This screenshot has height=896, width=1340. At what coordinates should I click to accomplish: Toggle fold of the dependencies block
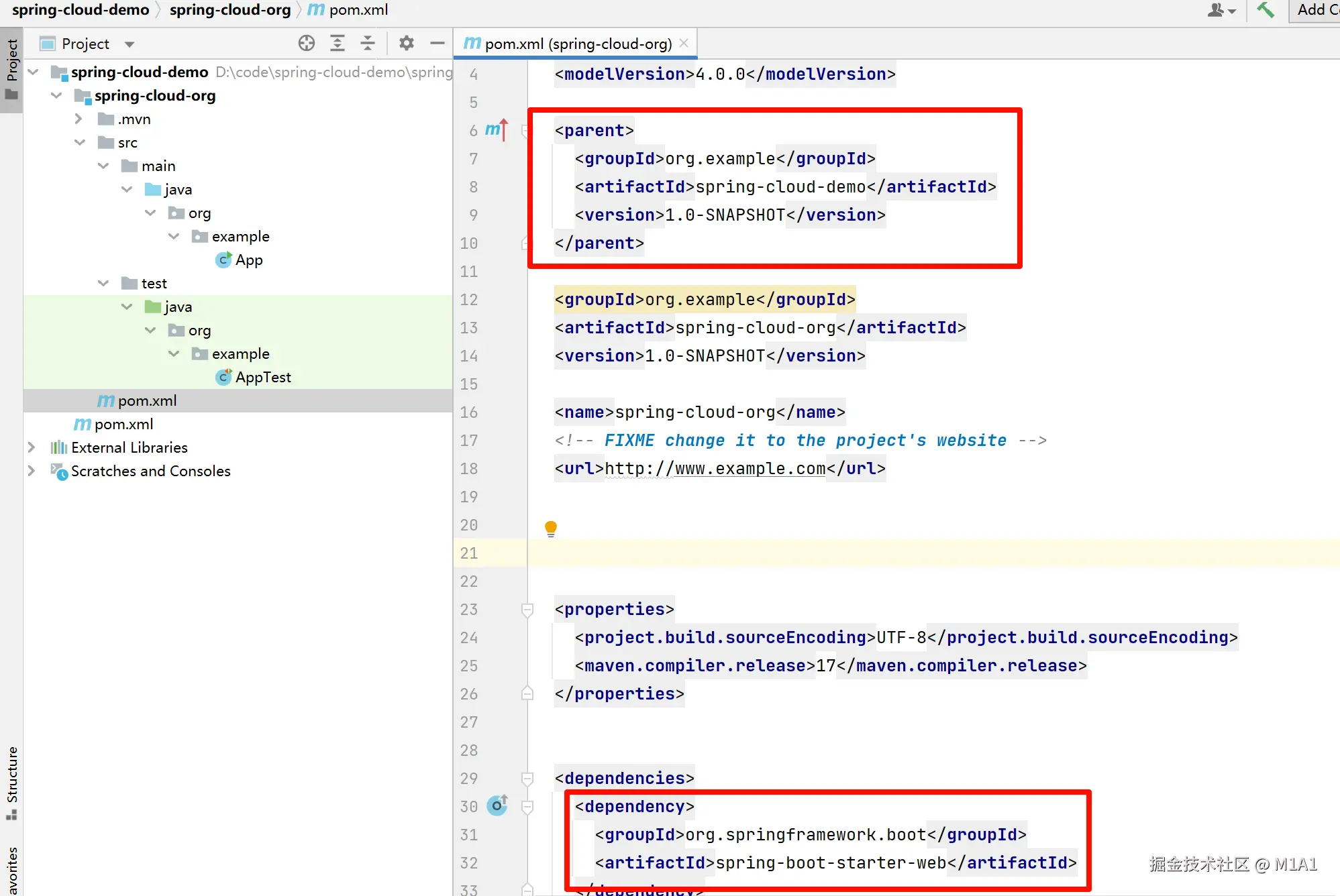click(x=527, y=778)
